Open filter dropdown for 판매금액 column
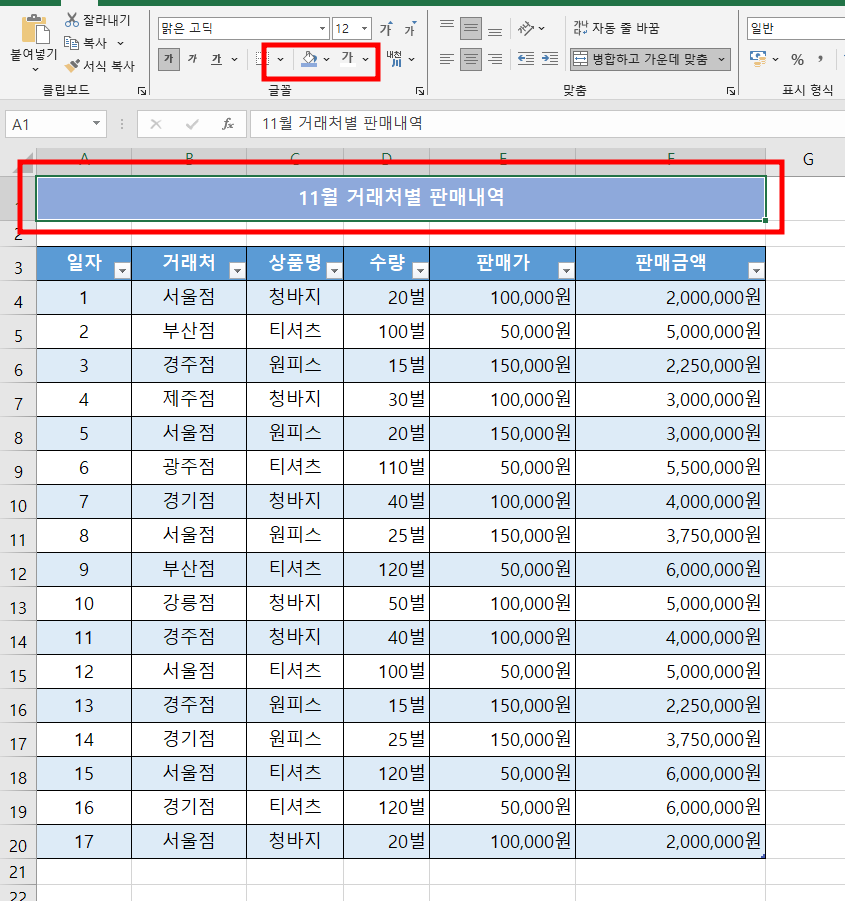This screenshot has height=901, width=845. tap(756, 270)
